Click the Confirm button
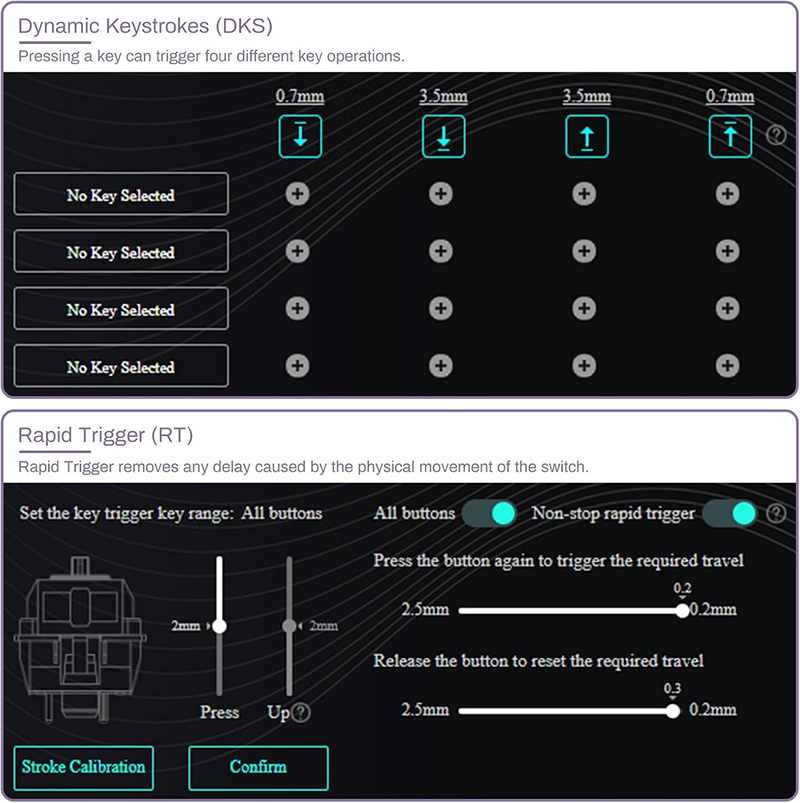Viewport: 800px width, 803px height. coord(258,768)
